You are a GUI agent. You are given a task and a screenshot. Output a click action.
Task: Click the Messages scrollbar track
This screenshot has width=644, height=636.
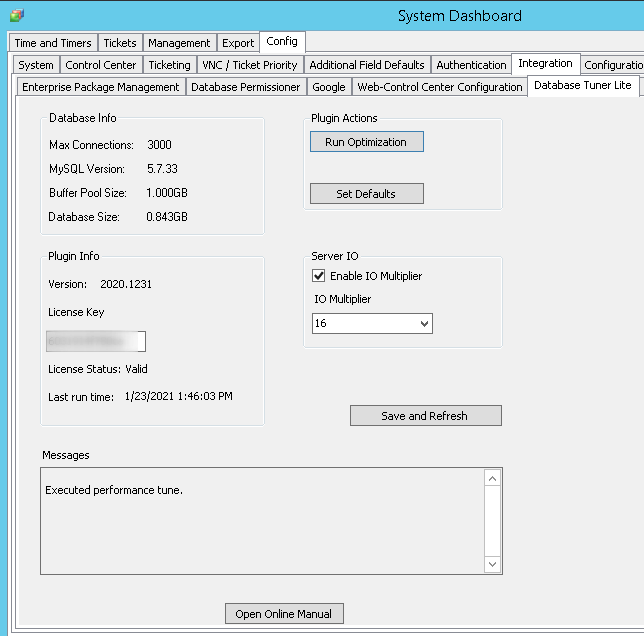pyautogui.click(x=492, y=521)
